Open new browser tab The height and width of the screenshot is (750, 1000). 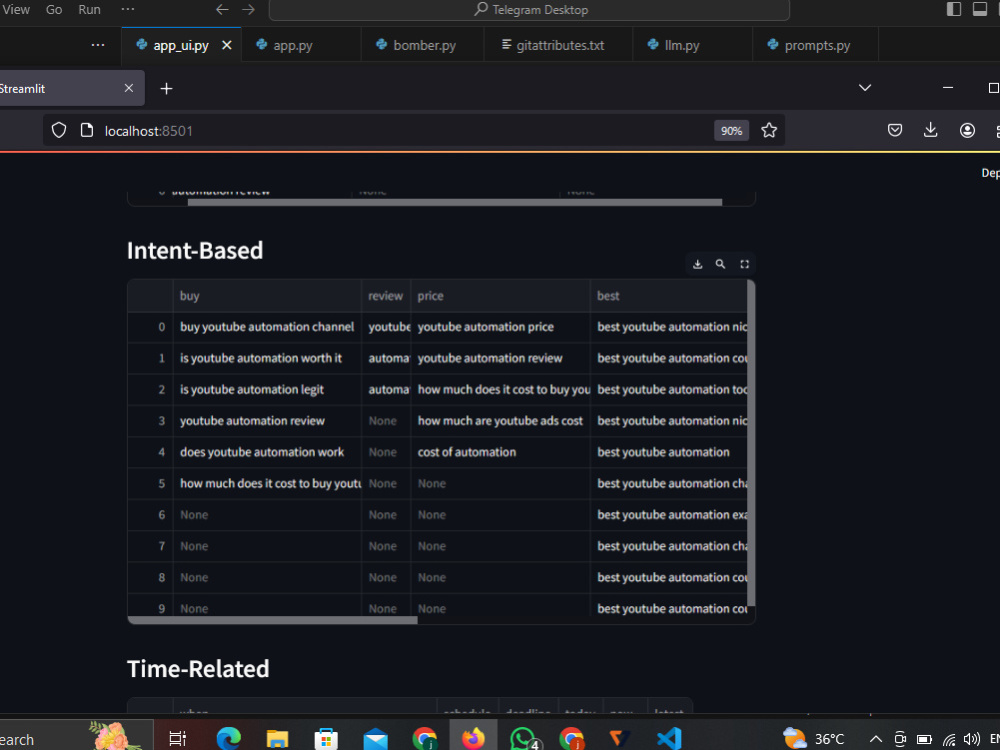[166, 89]
